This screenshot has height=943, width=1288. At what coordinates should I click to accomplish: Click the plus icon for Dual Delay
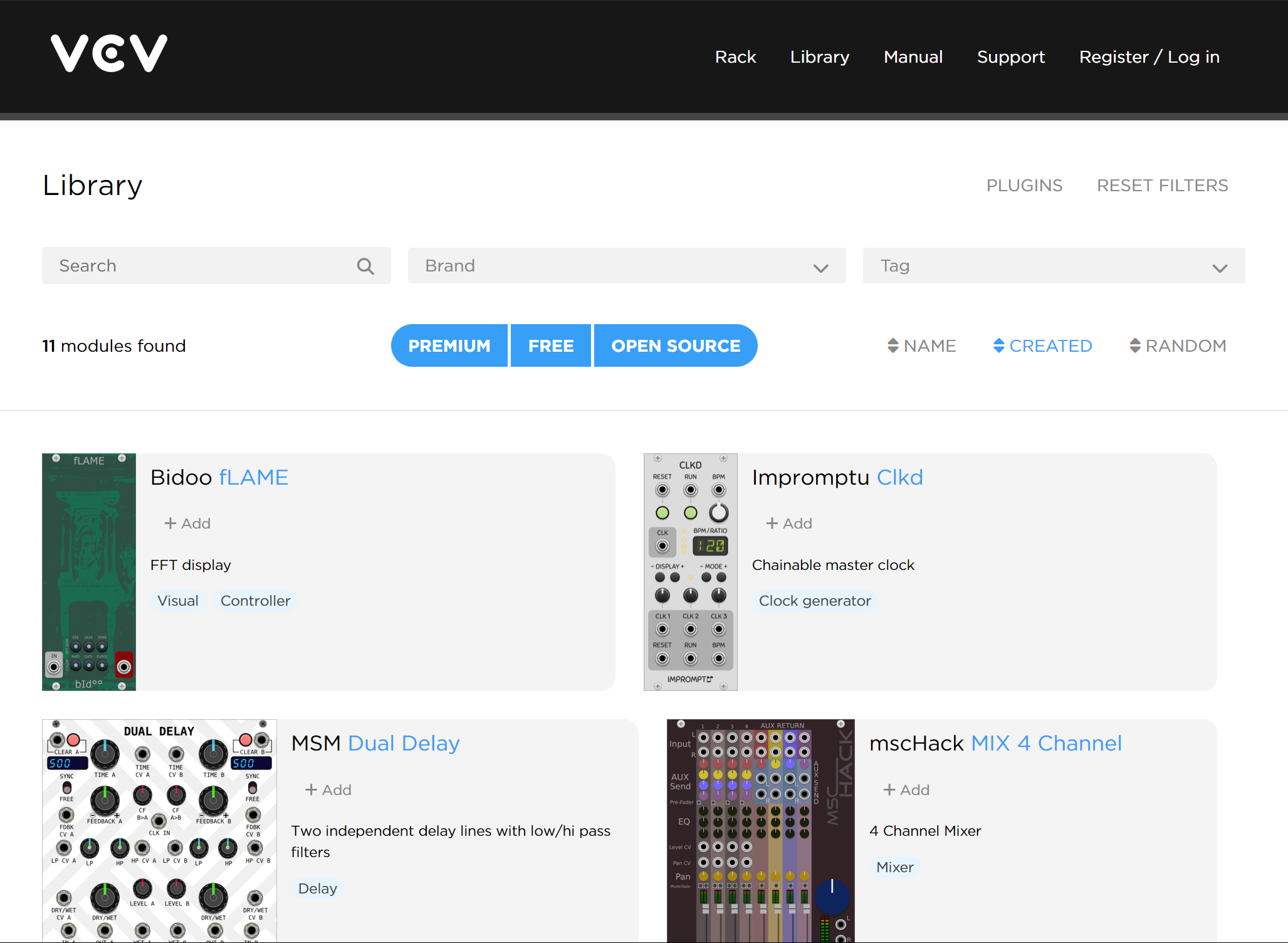pyautogui.click(x=311, y=789)
